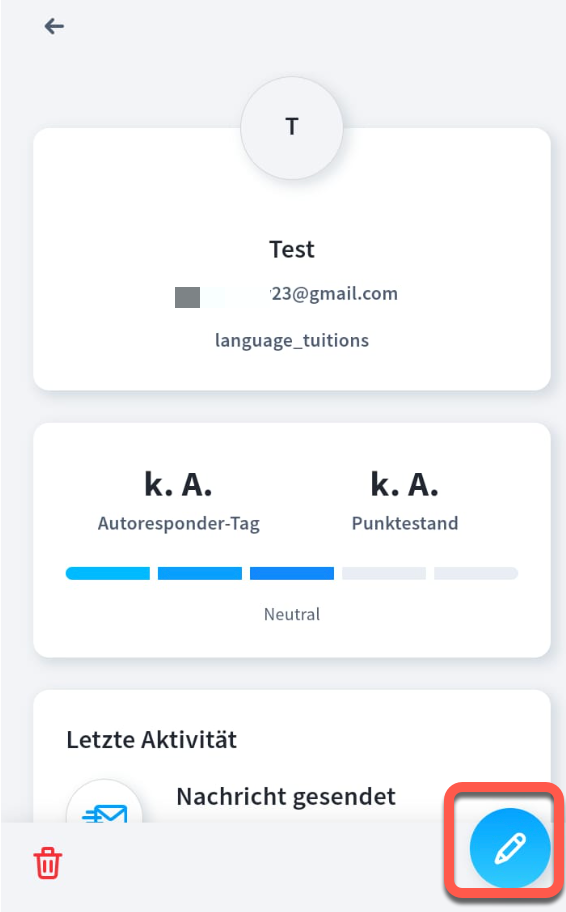566x912 pixels.
Task: Tap the Autoresponder-Tag k. A. value
Action: [178, 484]
